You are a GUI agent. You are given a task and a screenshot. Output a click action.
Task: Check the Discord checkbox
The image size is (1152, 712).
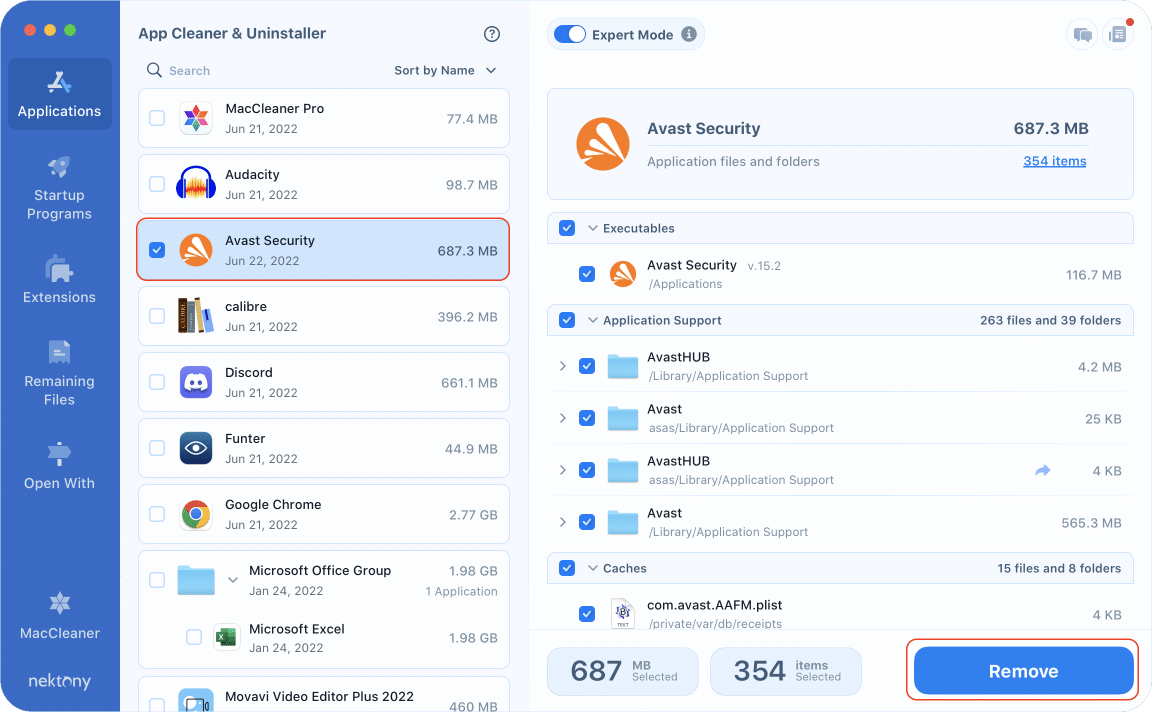click(x=157, y=382)
